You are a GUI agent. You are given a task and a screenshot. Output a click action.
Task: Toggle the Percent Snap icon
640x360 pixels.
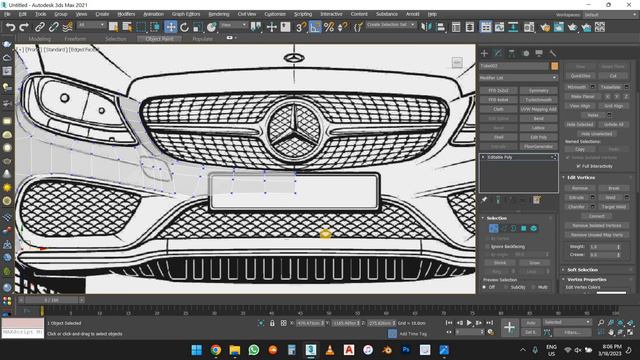(x=329, y=27)
